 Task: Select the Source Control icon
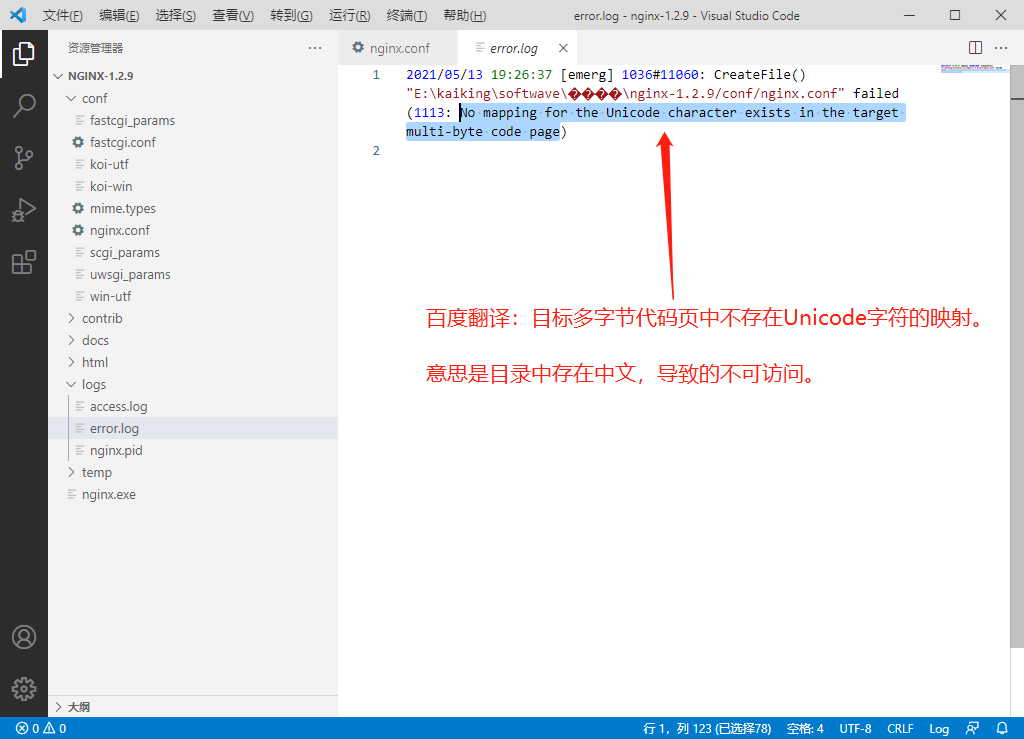(25, 158)
